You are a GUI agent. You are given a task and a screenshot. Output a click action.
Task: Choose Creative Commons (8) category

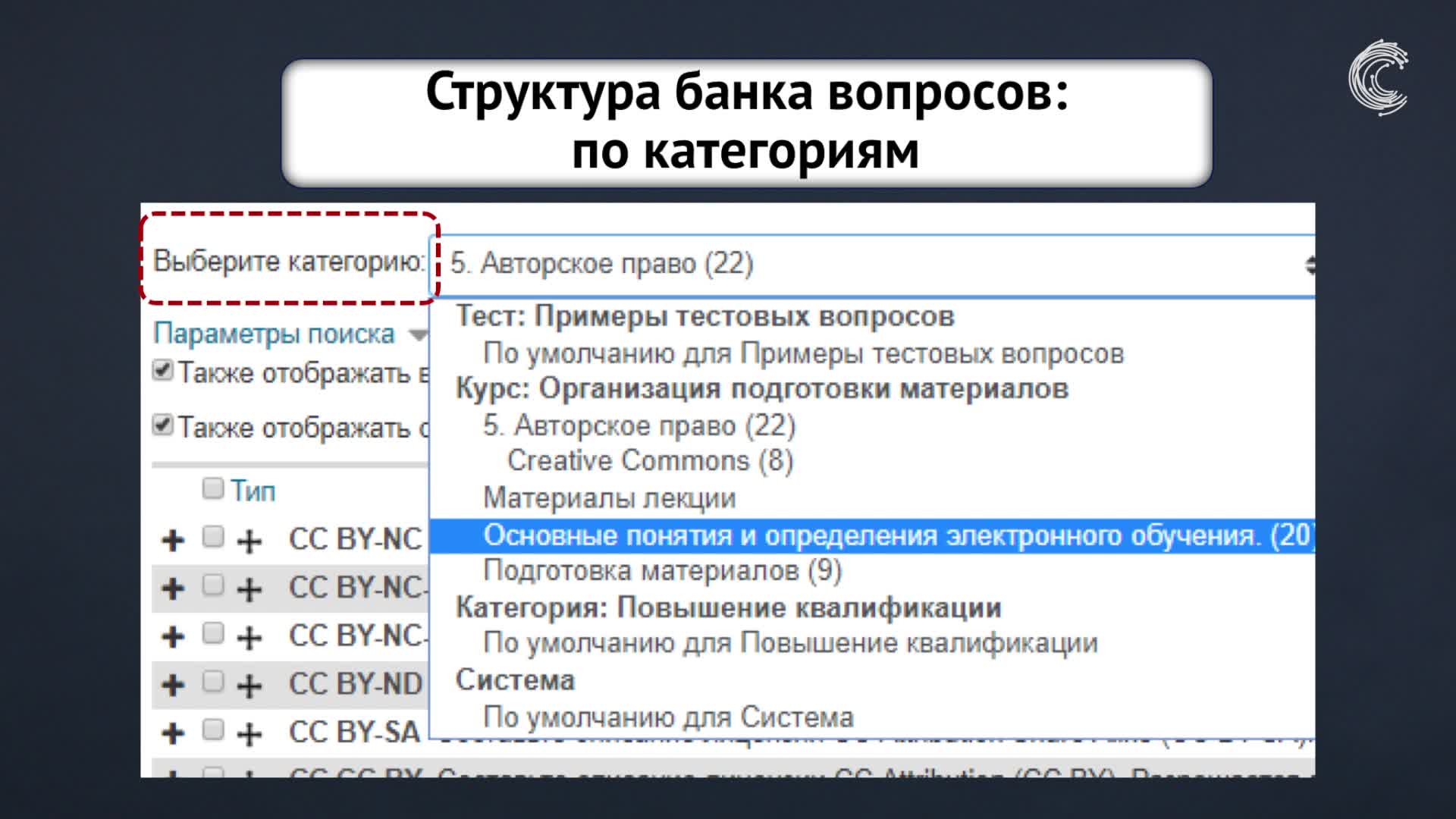tap(651, 461)
